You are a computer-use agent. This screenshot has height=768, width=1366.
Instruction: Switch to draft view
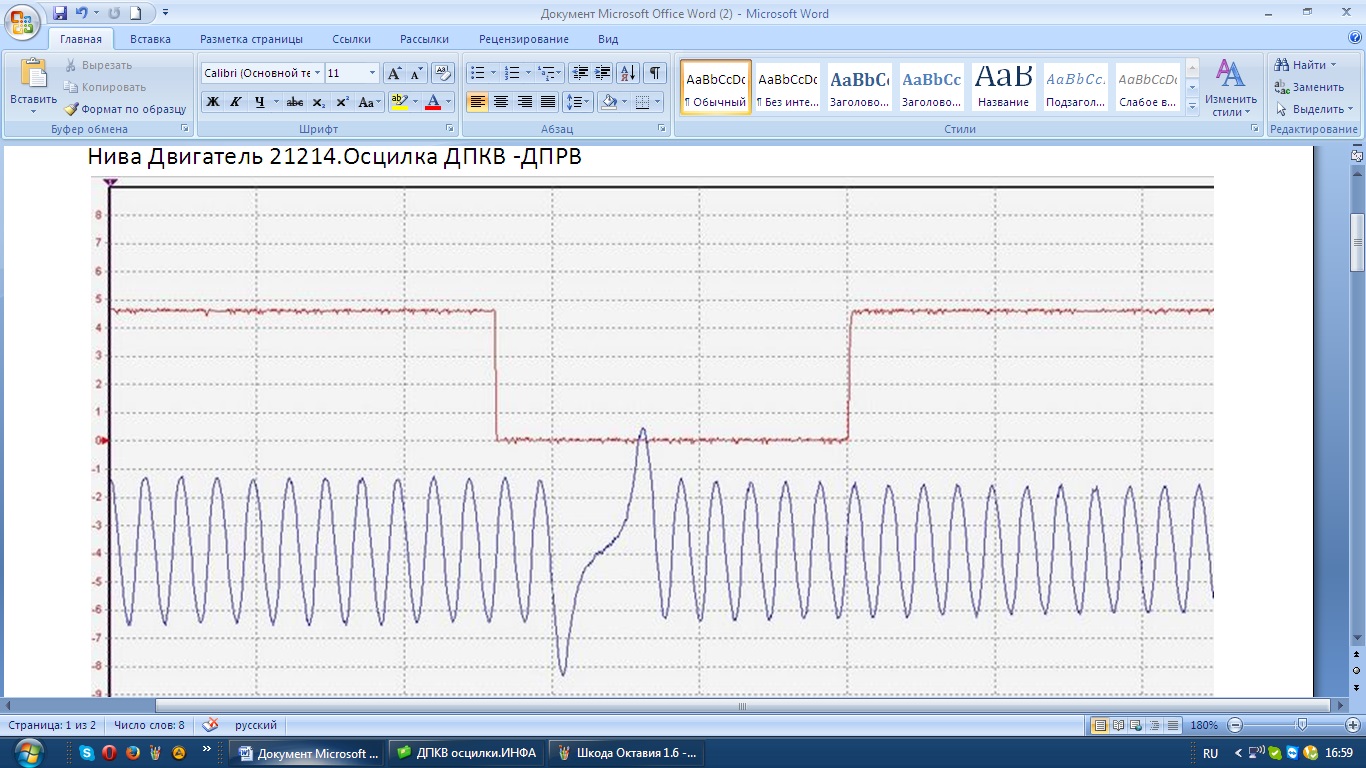pos(1173,725)
